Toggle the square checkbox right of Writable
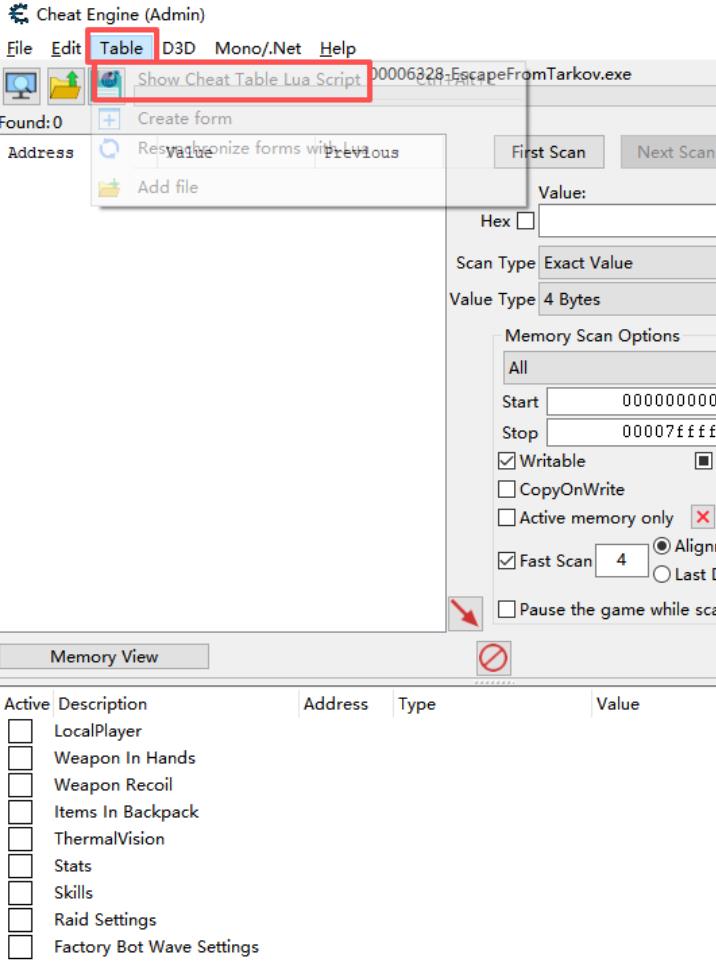This screenshot has height=967, width=716. click(703, 461)
